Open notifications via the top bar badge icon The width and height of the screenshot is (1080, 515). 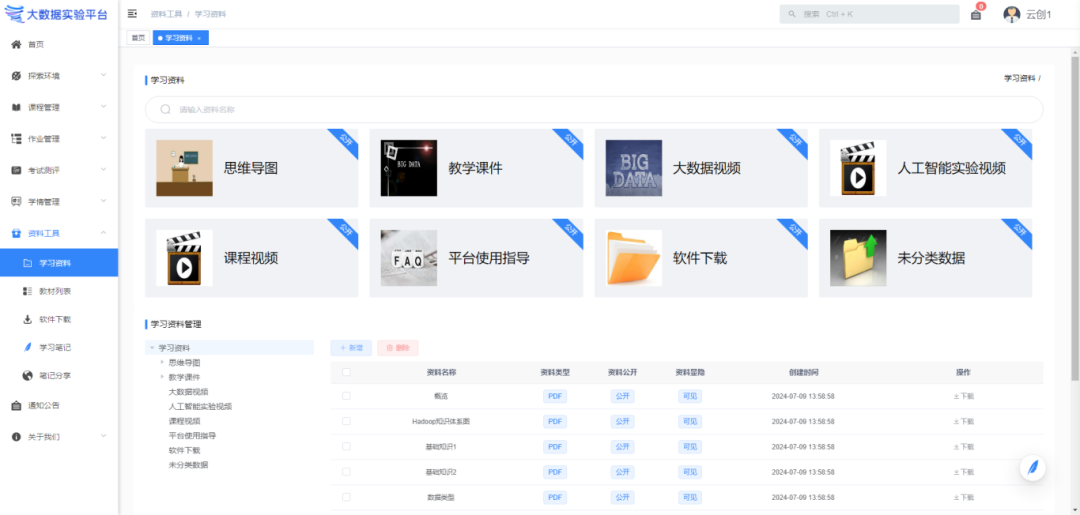976,14
